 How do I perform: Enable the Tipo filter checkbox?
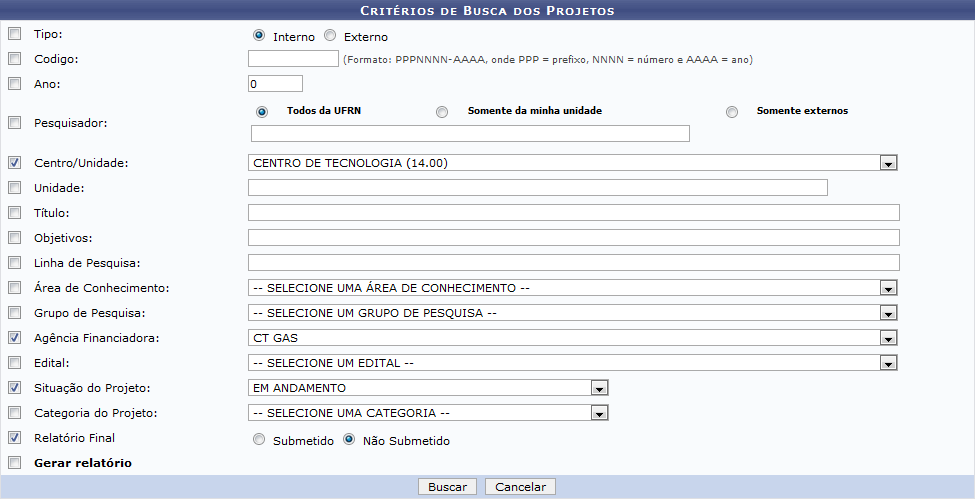coord(14,34)
